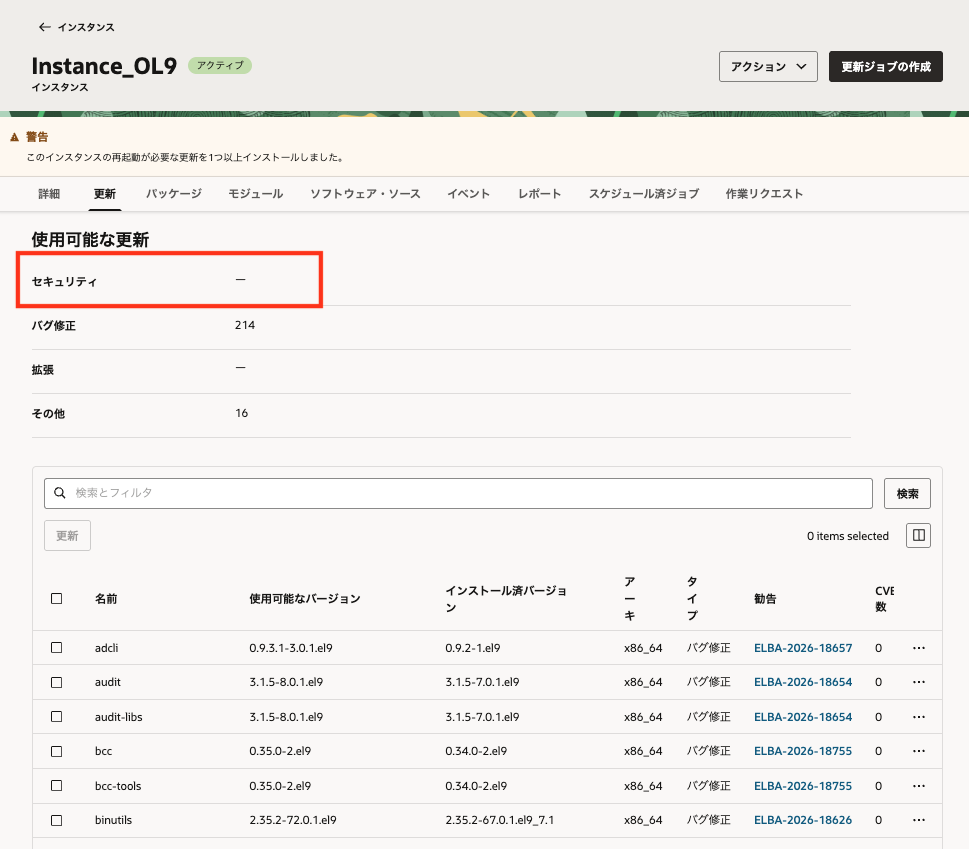Open the three-dot menu for binutils row
This screenshot has width=969, height=849.
pyautogui.click(x=919, y=820)
